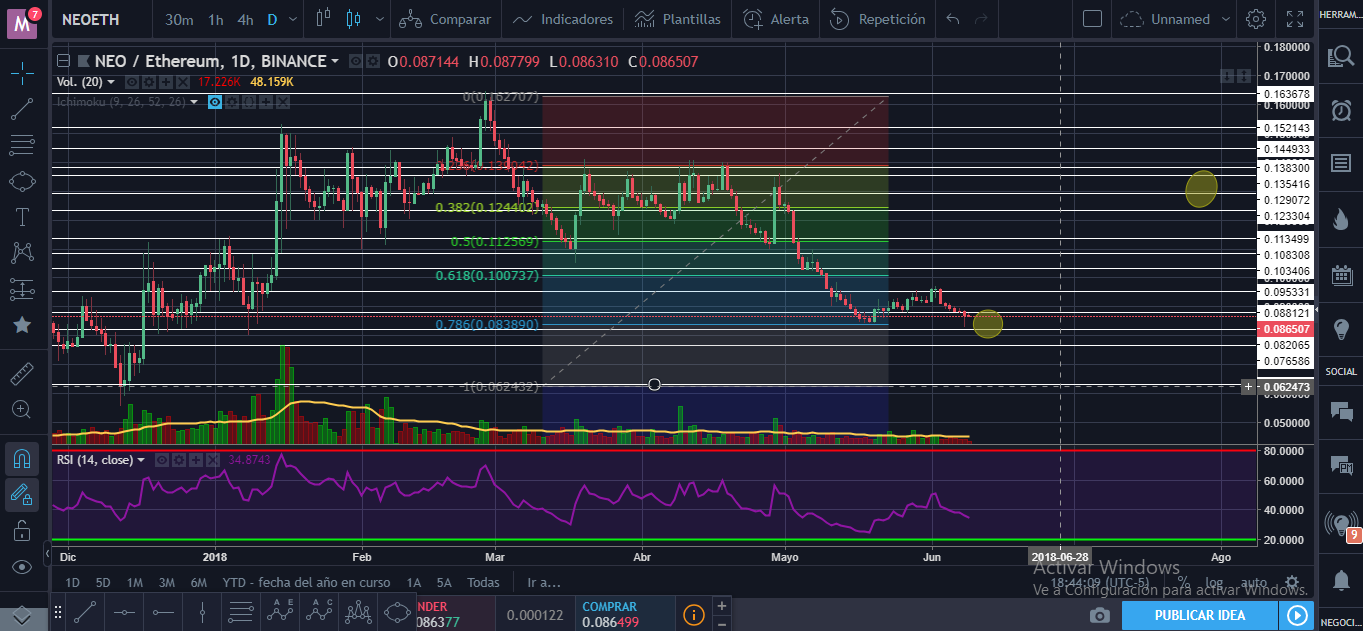This screenshot has height=631, width=1363.
Task: Expand the Ichimoku indicator dropdown arrow
Action: (x=196, y=102)
